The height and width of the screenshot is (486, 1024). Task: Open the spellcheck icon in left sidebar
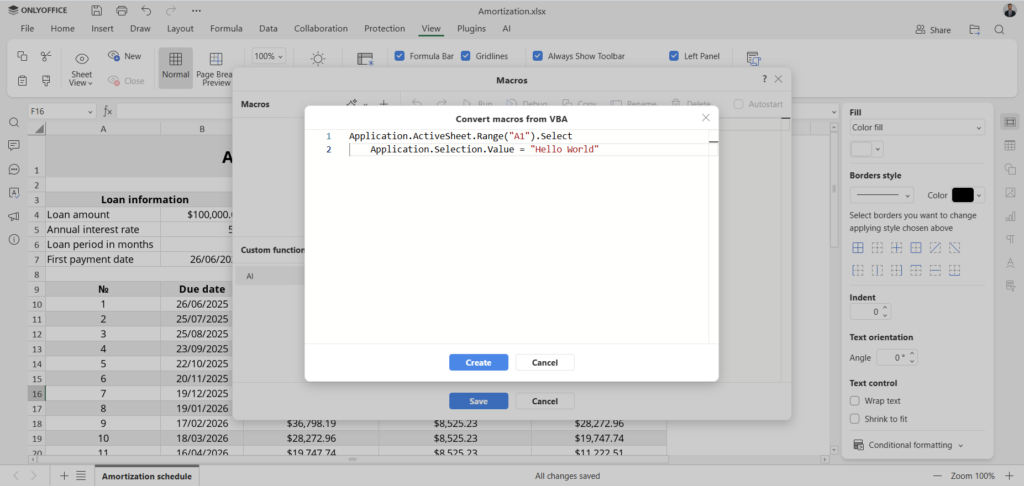(x=14, y=193)
